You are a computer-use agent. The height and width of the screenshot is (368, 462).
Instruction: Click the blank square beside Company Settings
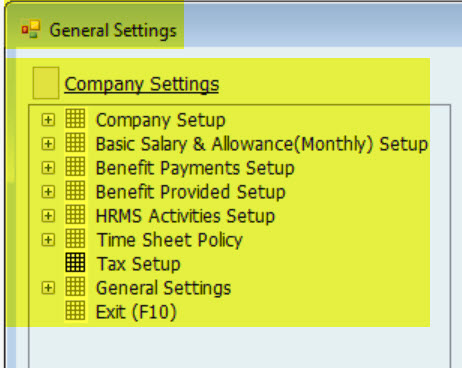(46, 83)
